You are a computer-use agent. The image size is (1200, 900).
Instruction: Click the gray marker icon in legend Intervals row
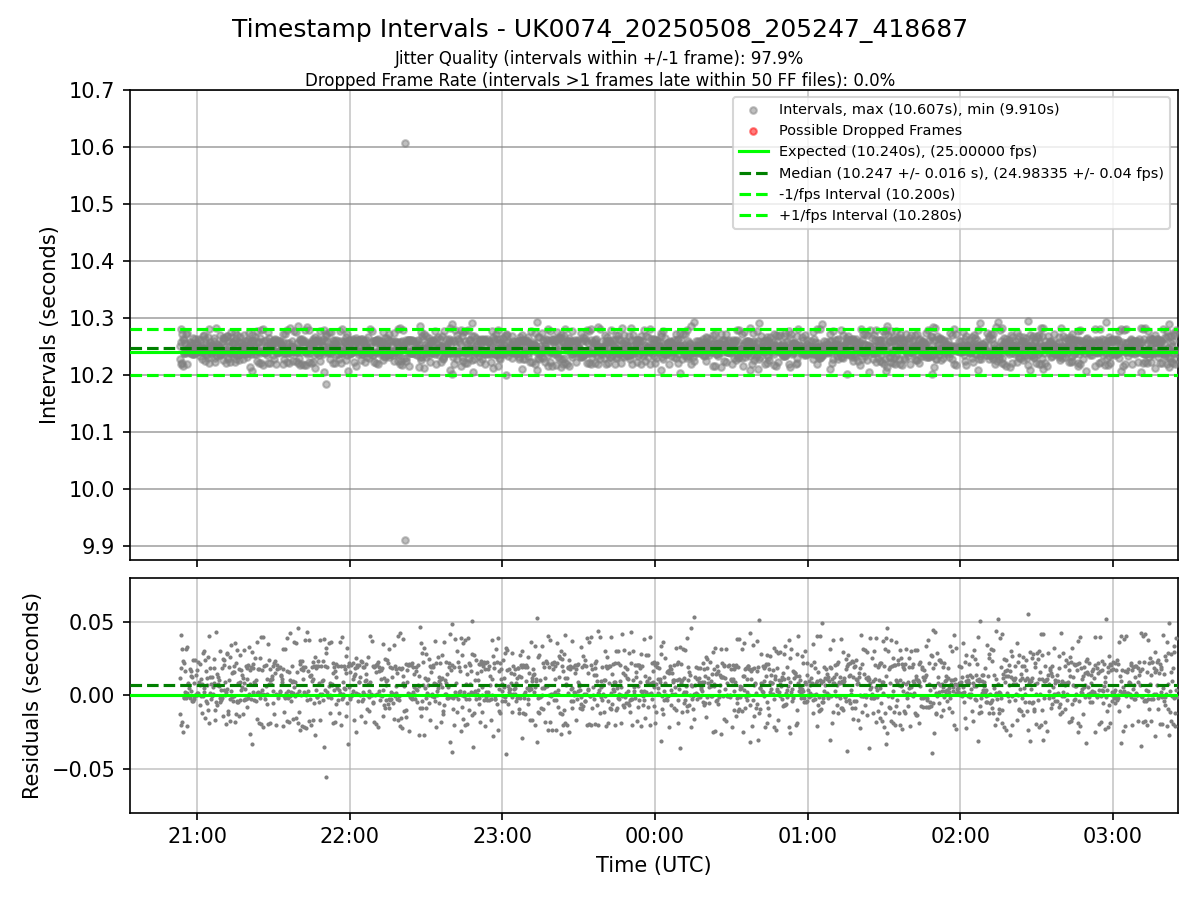754,110
